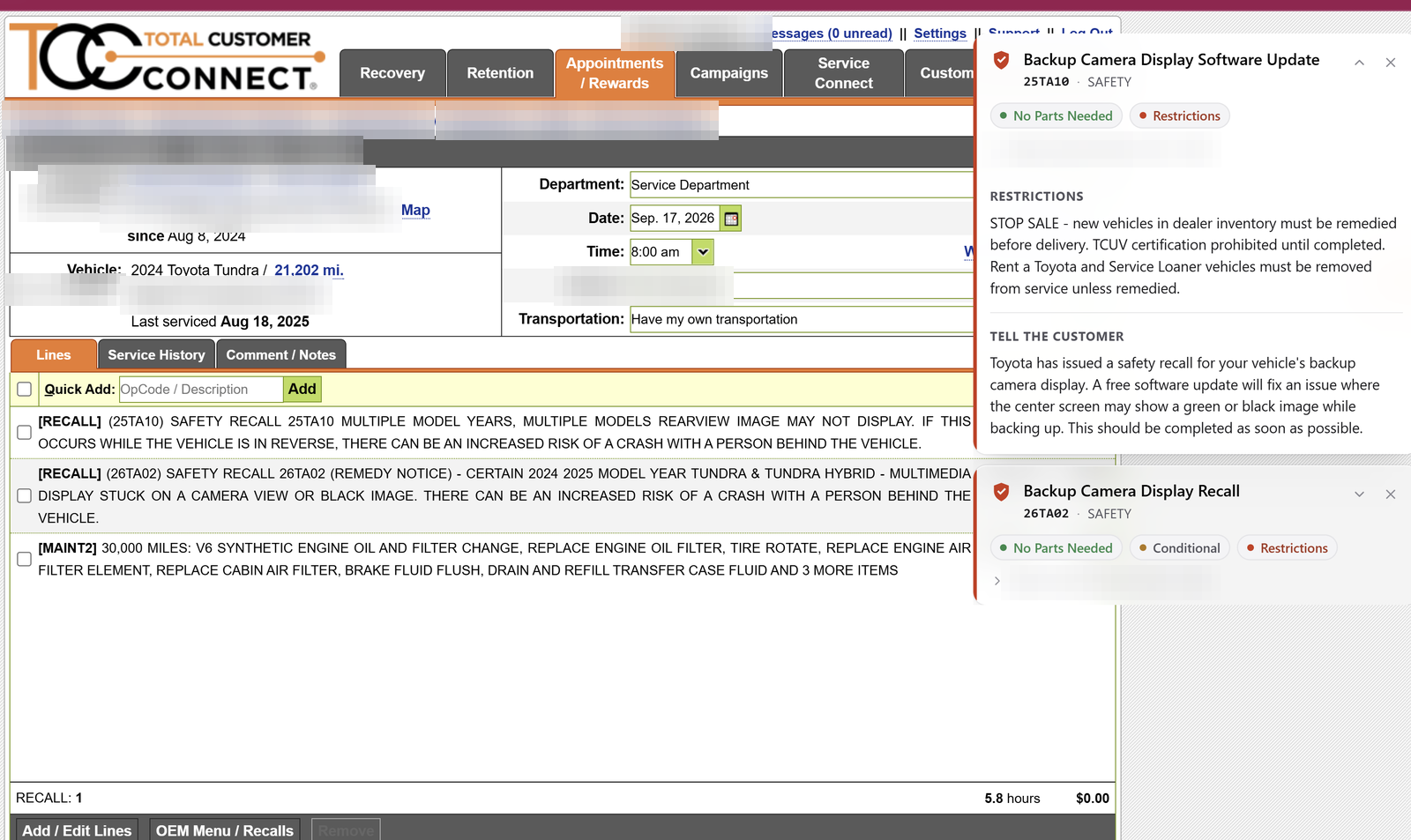
Task: Switch to the Service Connect tab
Action: (844, 73)
